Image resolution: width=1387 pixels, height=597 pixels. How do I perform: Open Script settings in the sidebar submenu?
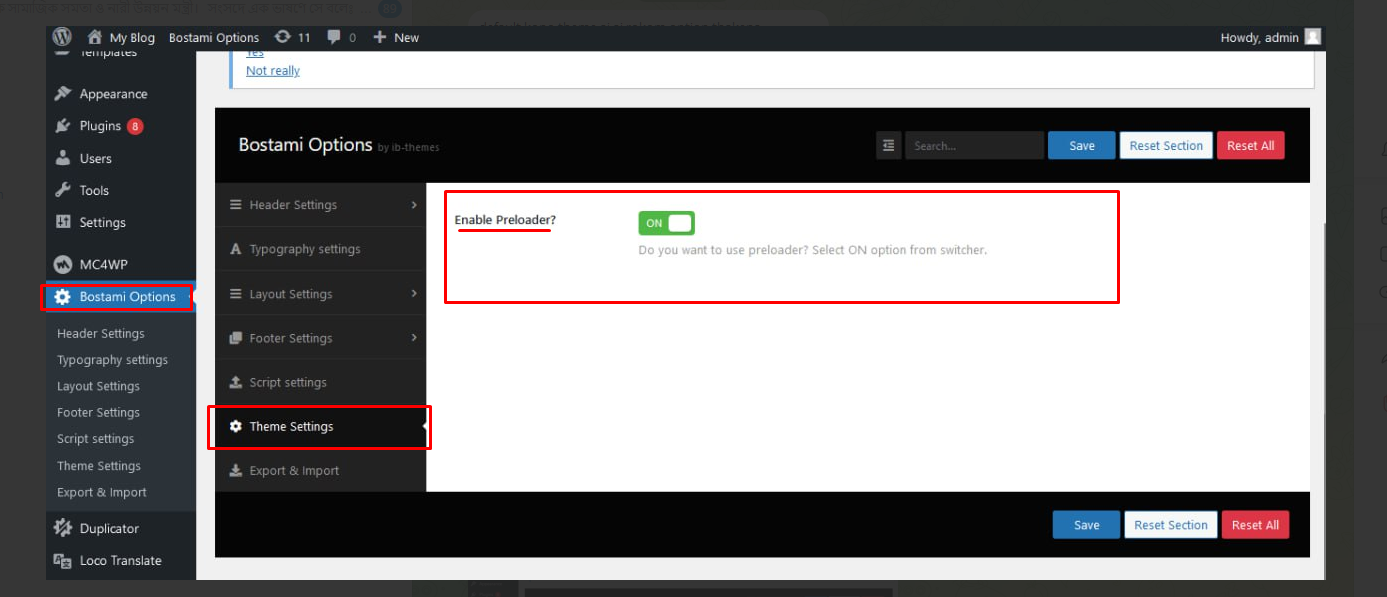pyautogui.click(x=95, y=438)
